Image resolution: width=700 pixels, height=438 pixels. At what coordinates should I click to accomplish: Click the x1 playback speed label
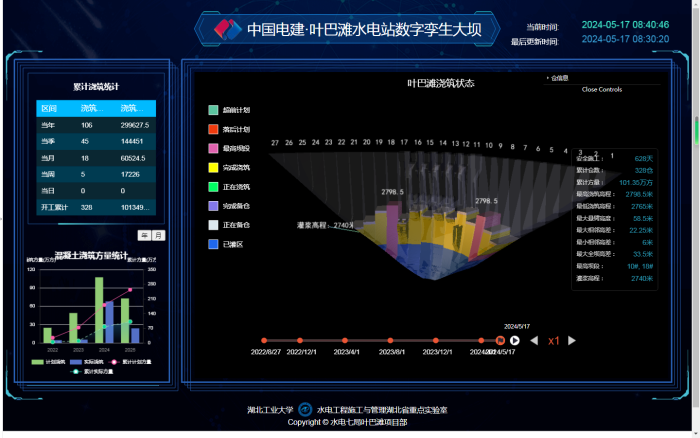(x=553, y=341)
